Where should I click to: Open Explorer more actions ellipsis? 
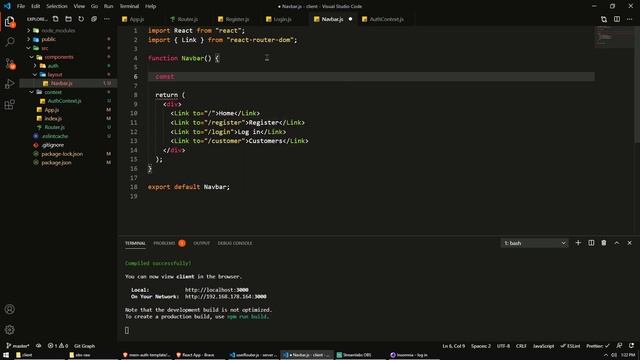107,19
